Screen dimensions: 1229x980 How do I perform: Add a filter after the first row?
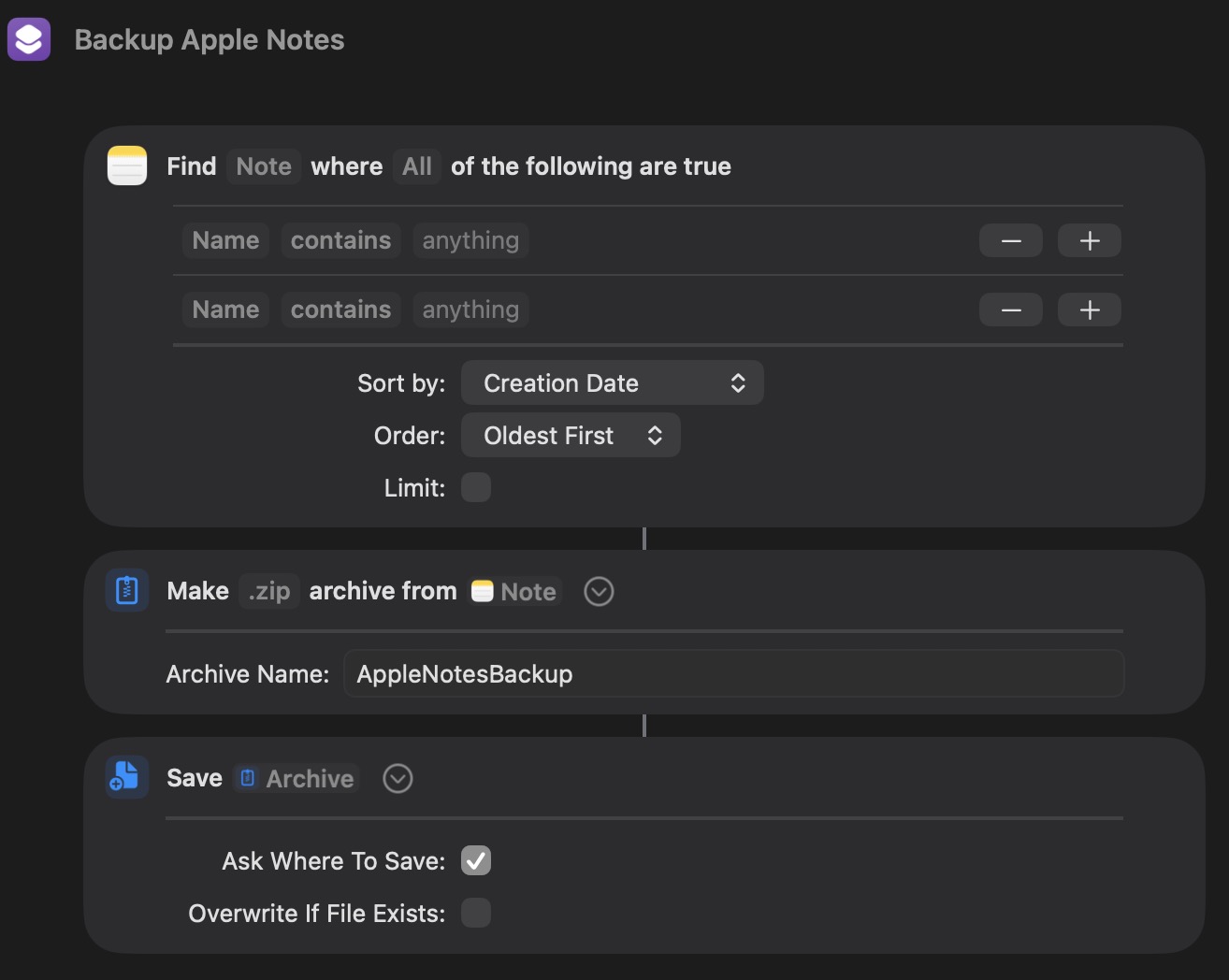click(1090, 240)
